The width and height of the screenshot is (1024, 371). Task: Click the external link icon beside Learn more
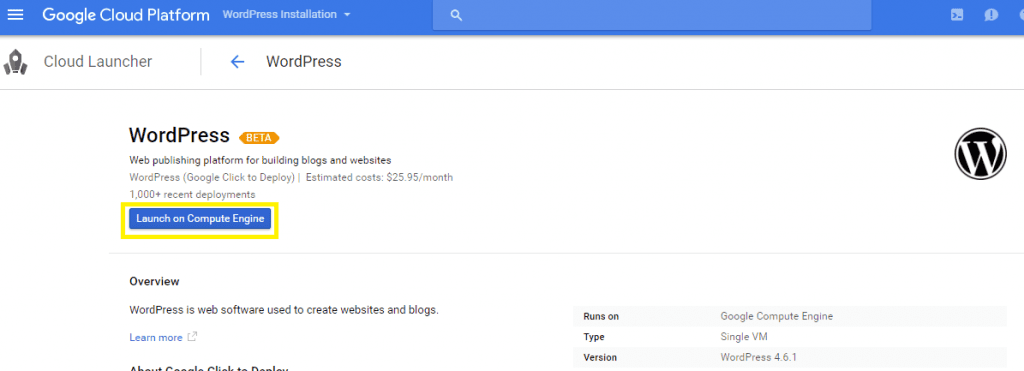[192, 337]
